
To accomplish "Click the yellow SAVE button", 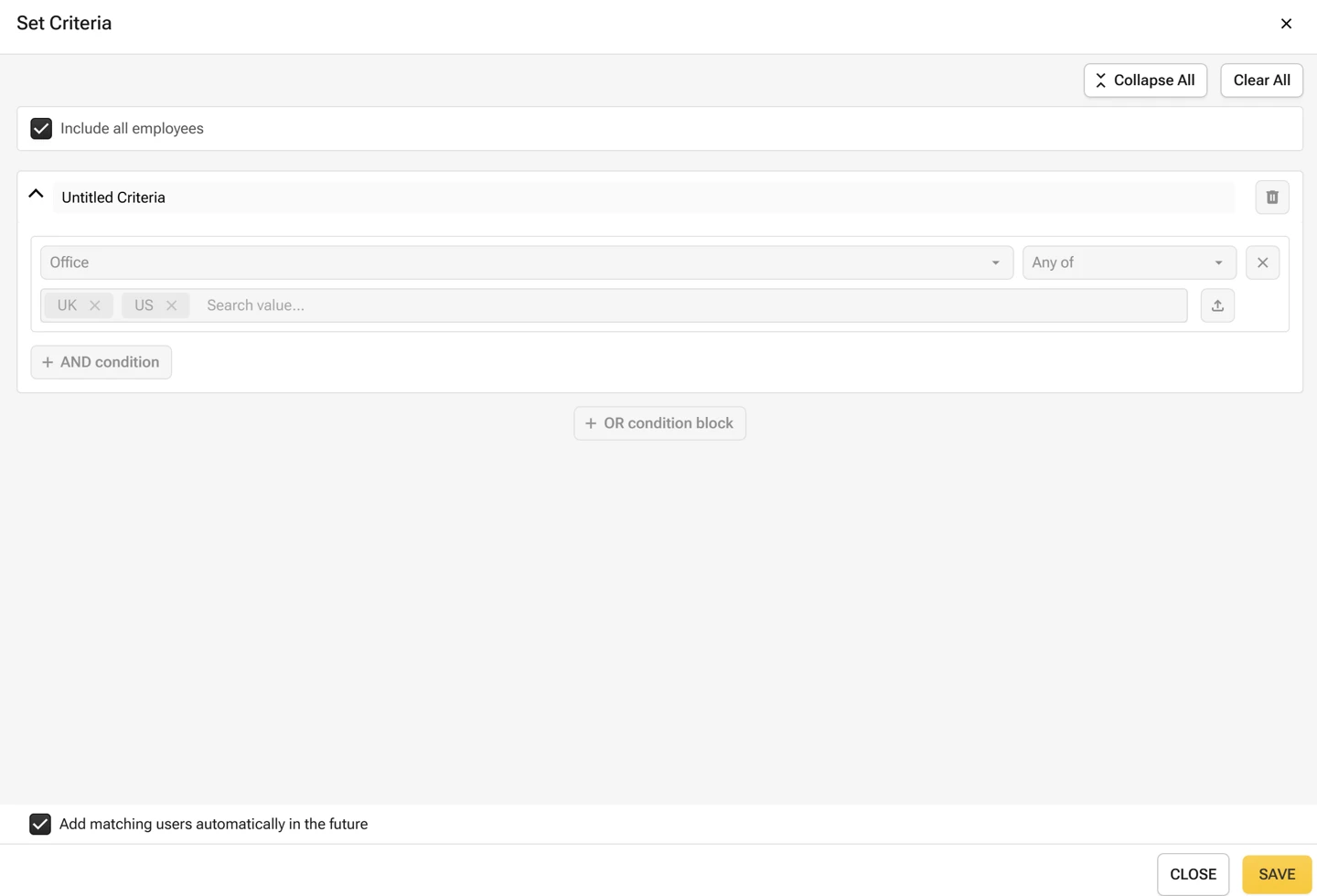I will (1277, 874).
